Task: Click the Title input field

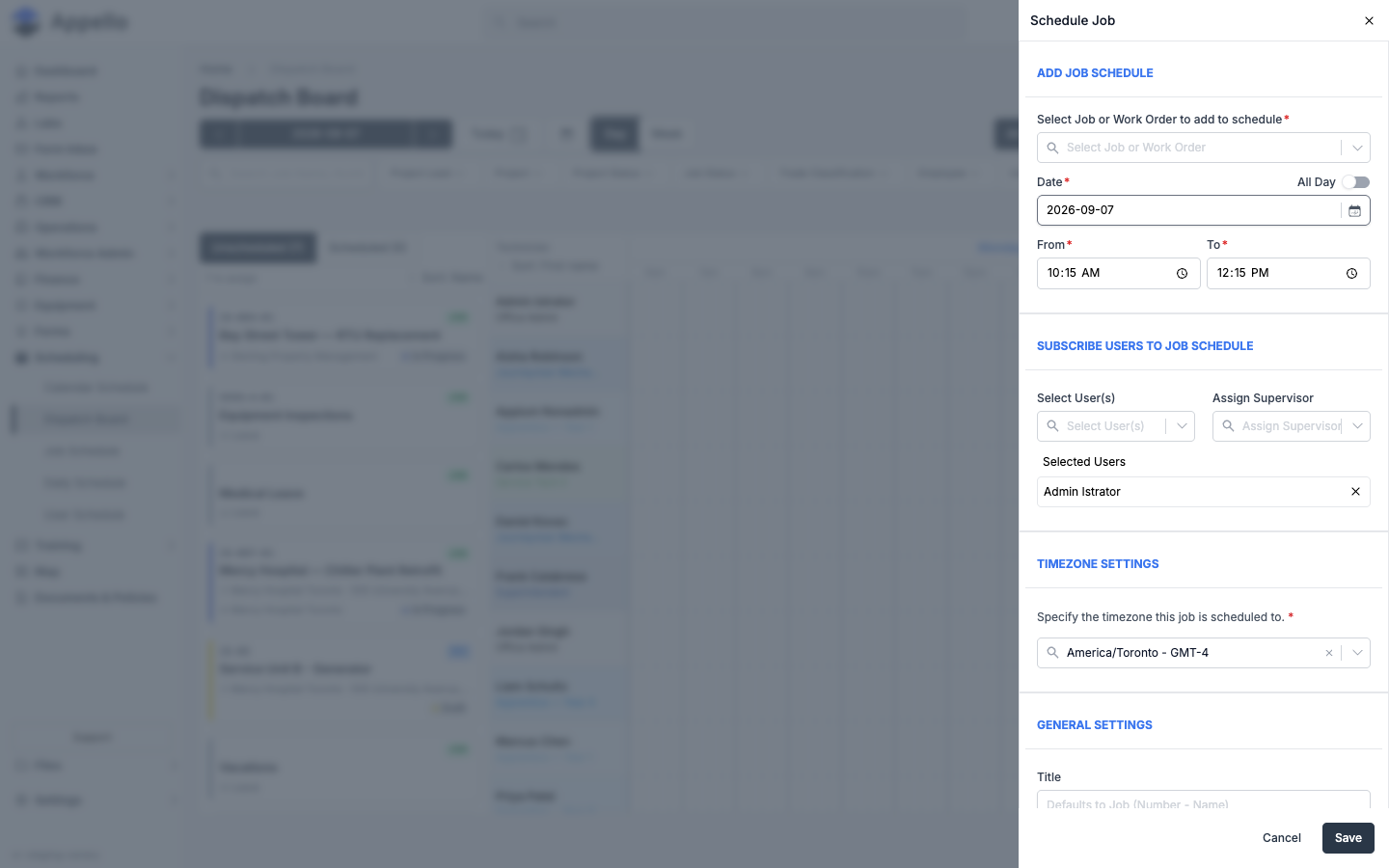Action: coord(1203,800)
